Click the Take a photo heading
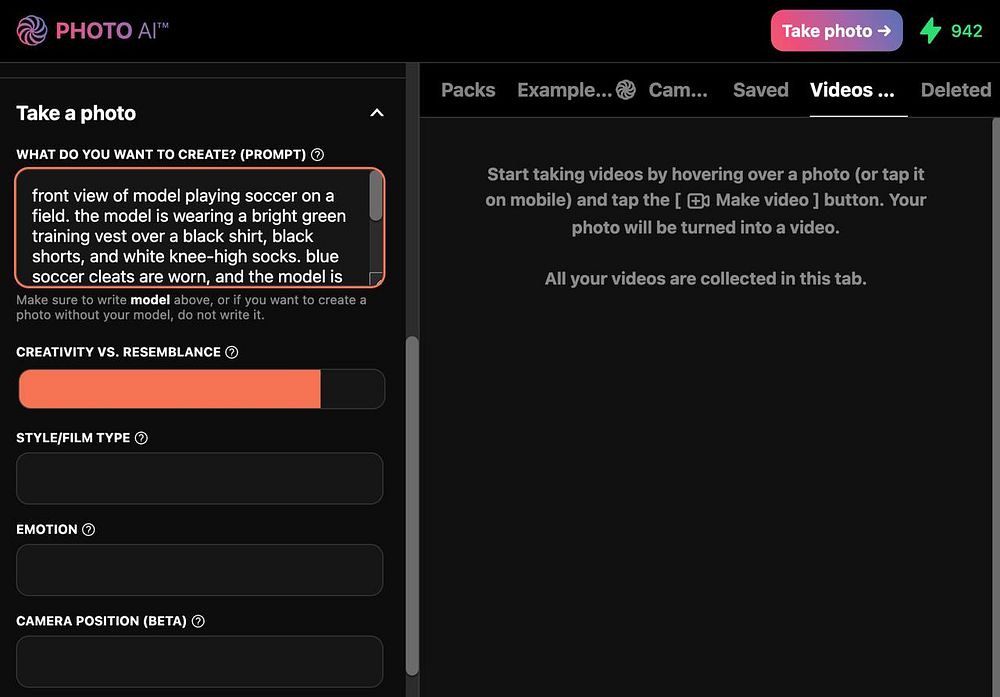Viewport: 1000px width, 697px height. click(76, 113)
